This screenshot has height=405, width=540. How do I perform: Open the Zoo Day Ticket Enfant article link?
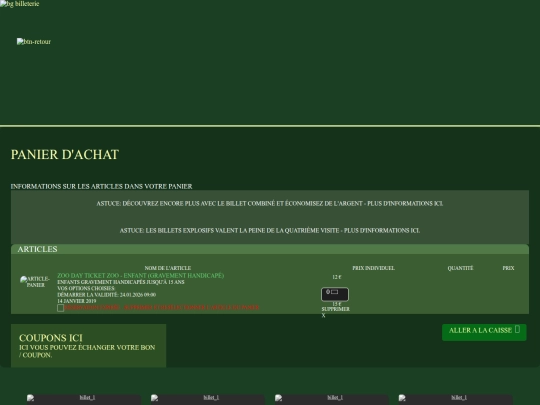coord(141,276)
